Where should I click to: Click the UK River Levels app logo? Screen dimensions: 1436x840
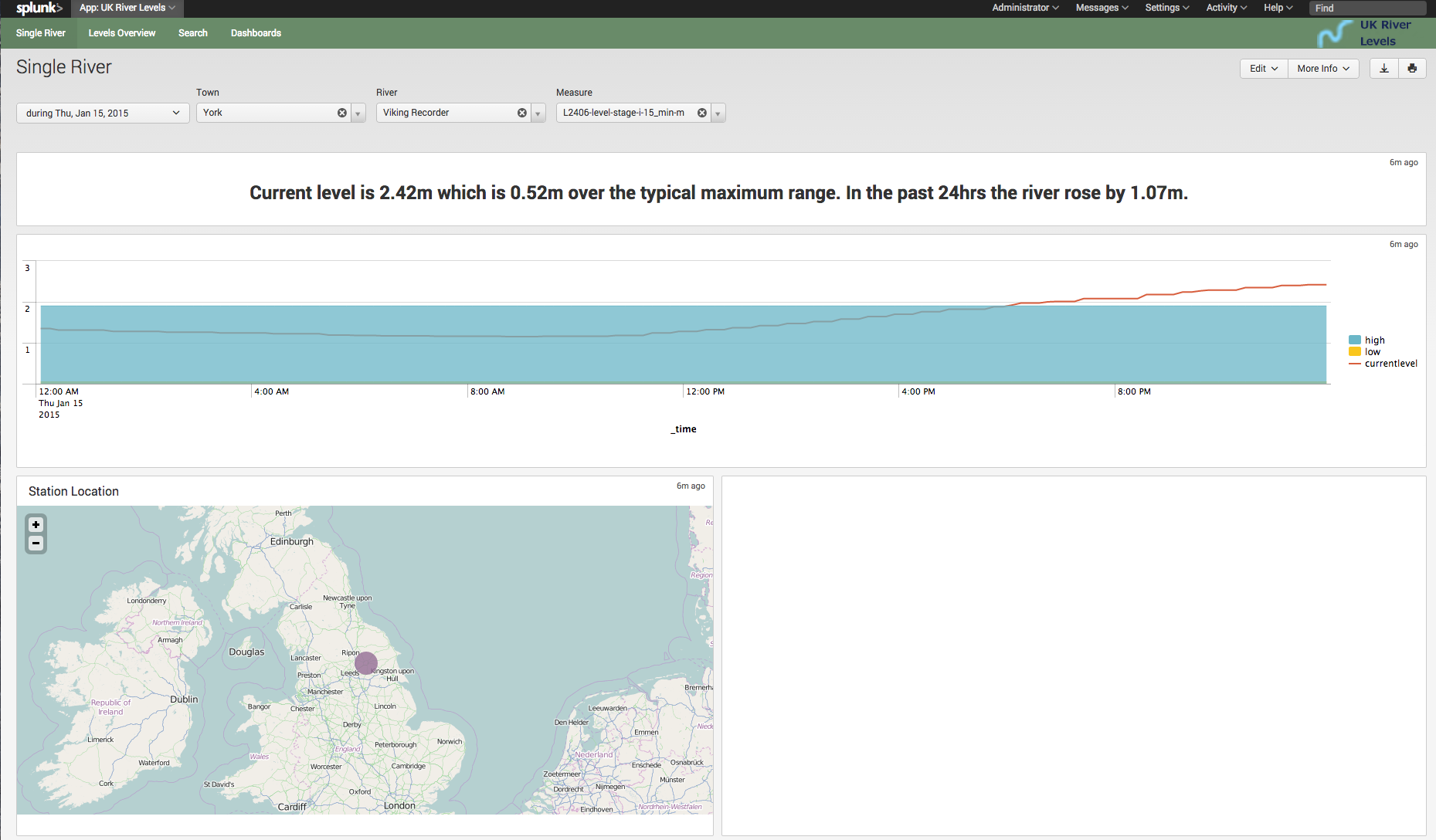click(1365, 33)
